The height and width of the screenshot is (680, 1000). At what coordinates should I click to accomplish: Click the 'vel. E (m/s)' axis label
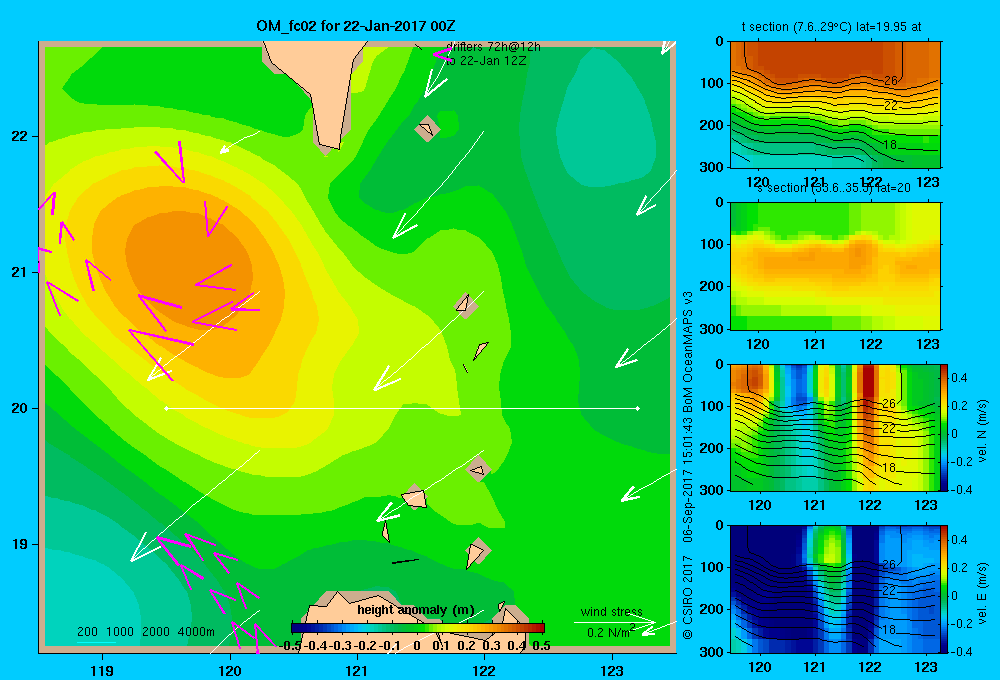983,593
